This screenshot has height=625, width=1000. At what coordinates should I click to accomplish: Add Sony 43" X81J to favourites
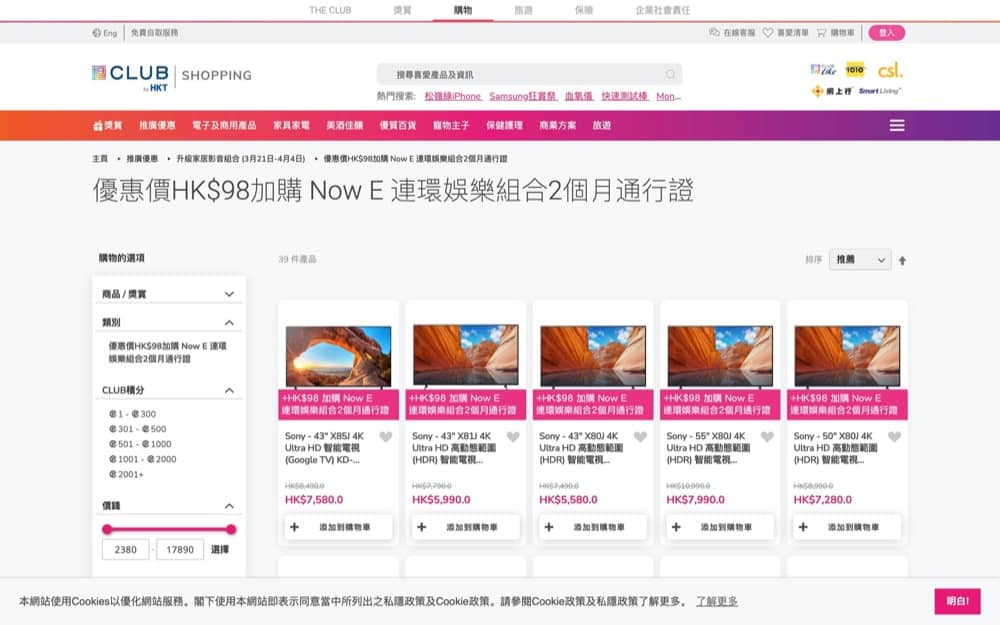click(513, 437)
